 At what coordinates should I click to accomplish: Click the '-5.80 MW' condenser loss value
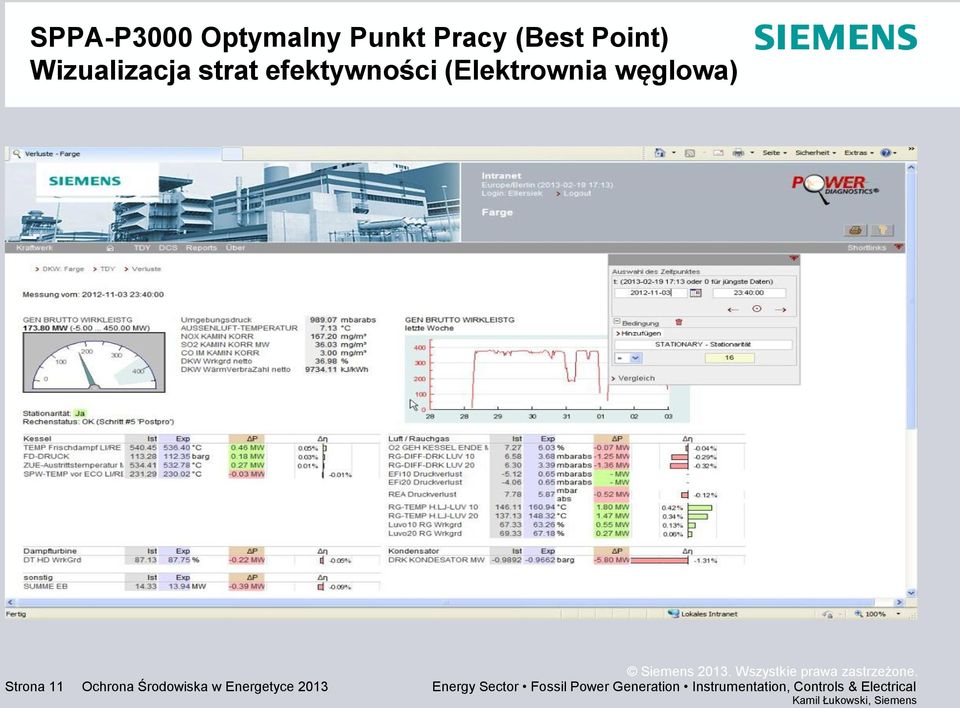pos(612,560)
